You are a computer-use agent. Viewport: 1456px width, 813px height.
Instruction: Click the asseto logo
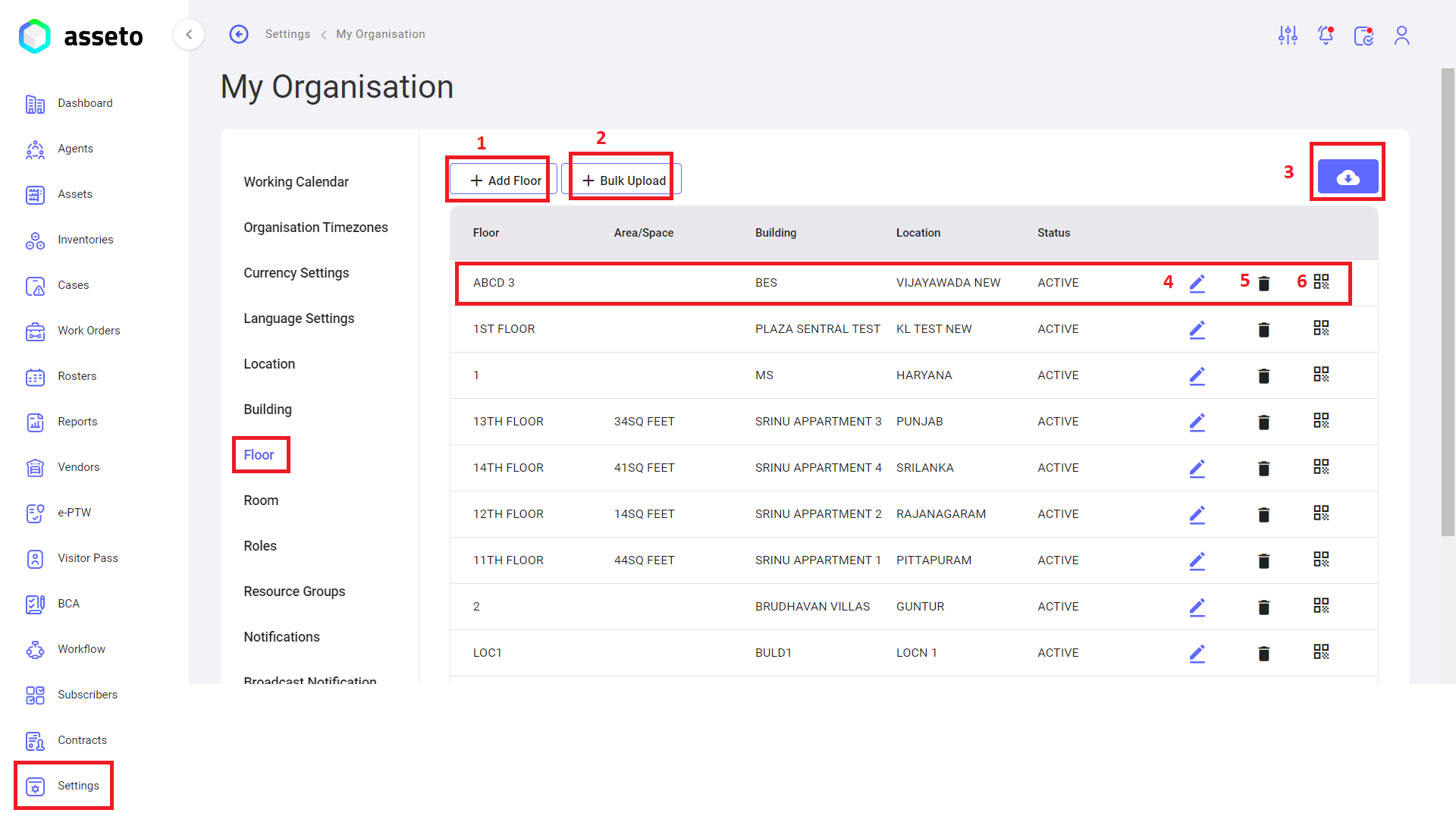[81, 36]
